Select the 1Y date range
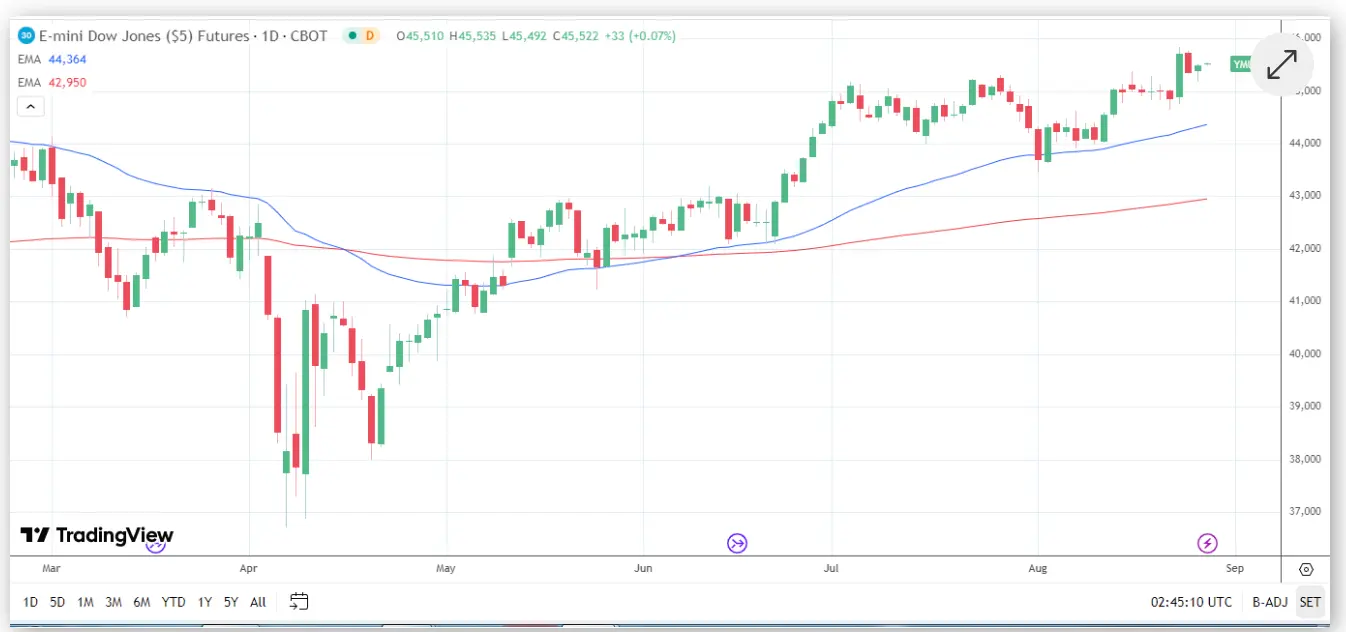The height and width of the screenshot is (632, 1346). (205, 602)
